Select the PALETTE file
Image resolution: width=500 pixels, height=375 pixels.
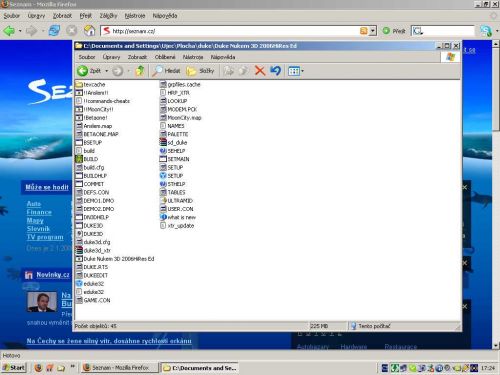click(x=174, y=134)
